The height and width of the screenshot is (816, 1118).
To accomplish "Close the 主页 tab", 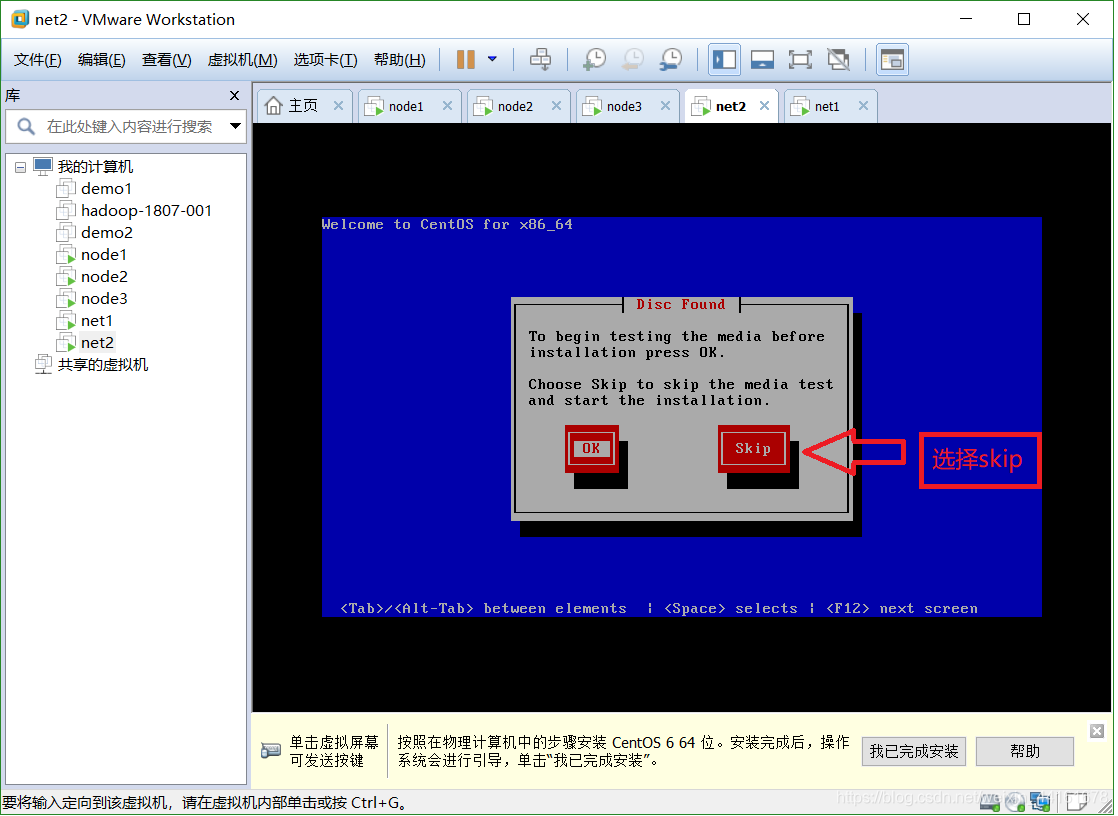I will coord(339,106).
